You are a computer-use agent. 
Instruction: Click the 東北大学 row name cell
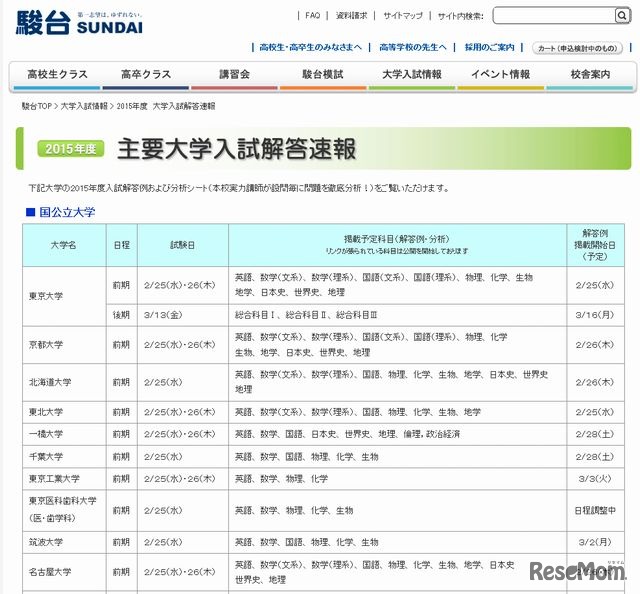(64, 412)
